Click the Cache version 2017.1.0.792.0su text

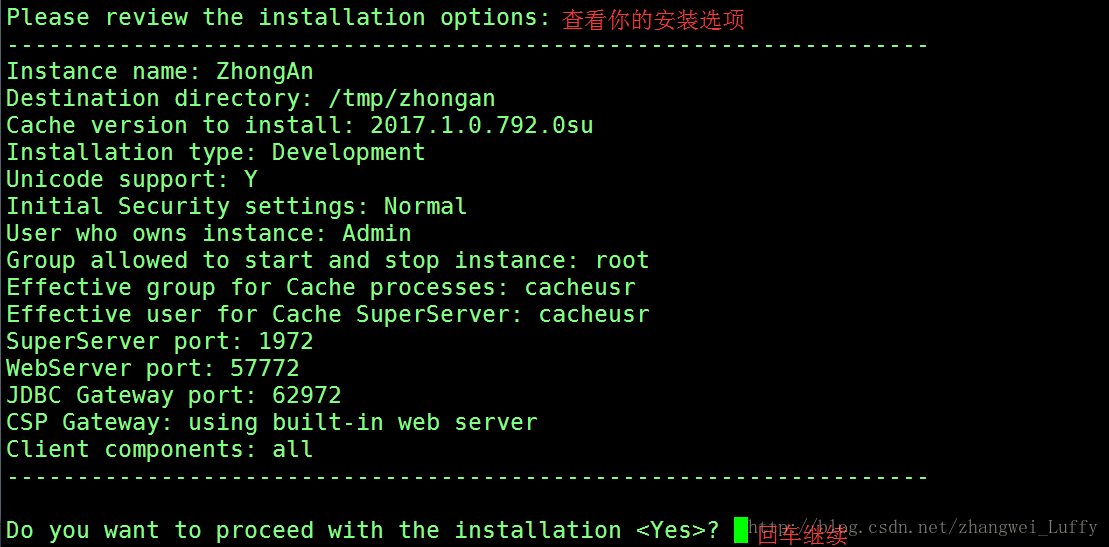pos(482,126)
